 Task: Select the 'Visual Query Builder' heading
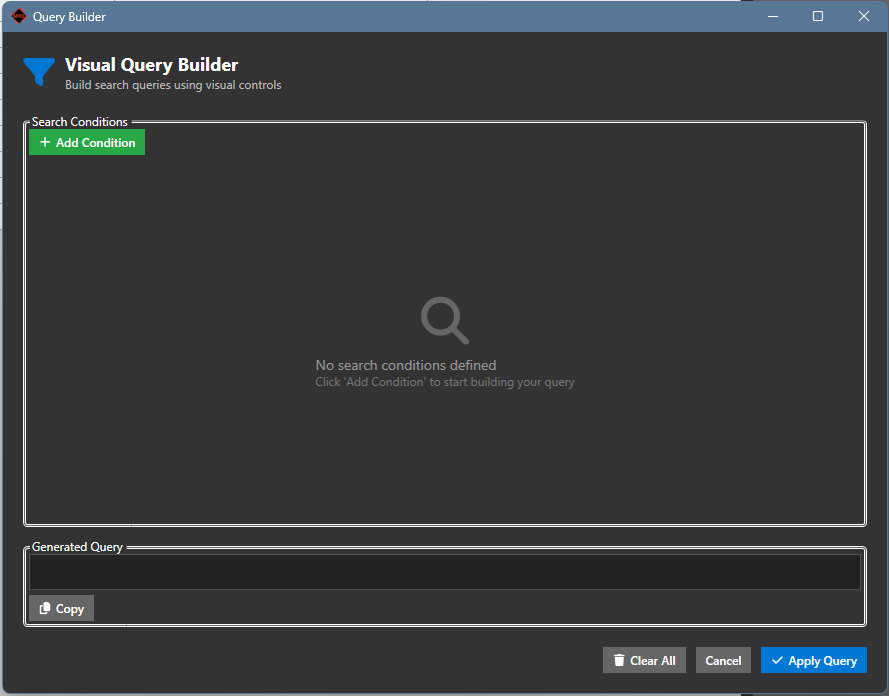[151, 65]
